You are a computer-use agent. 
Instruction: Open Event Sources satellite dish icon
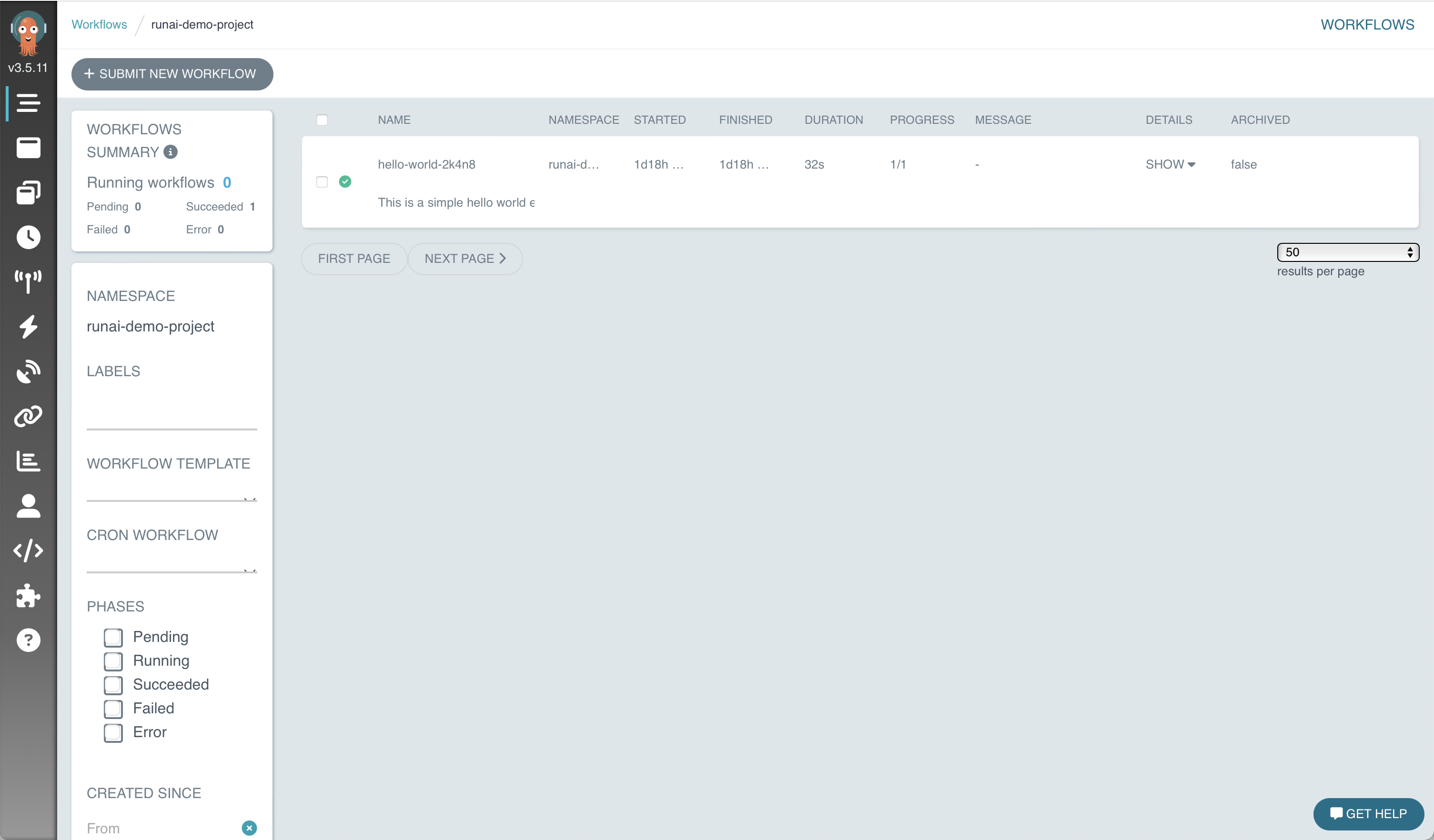(x=28, y=371)
